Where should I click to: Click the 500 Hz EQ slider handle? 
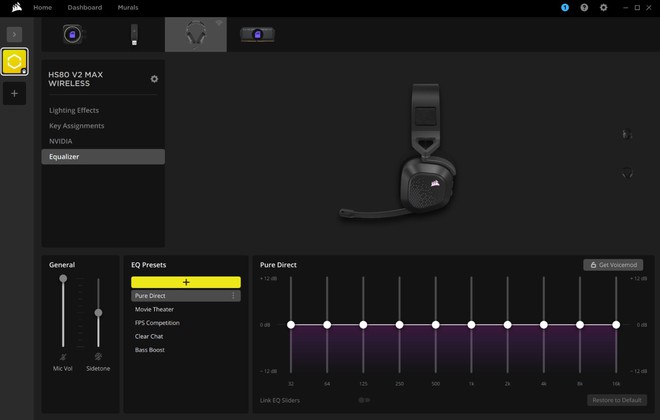436,325
